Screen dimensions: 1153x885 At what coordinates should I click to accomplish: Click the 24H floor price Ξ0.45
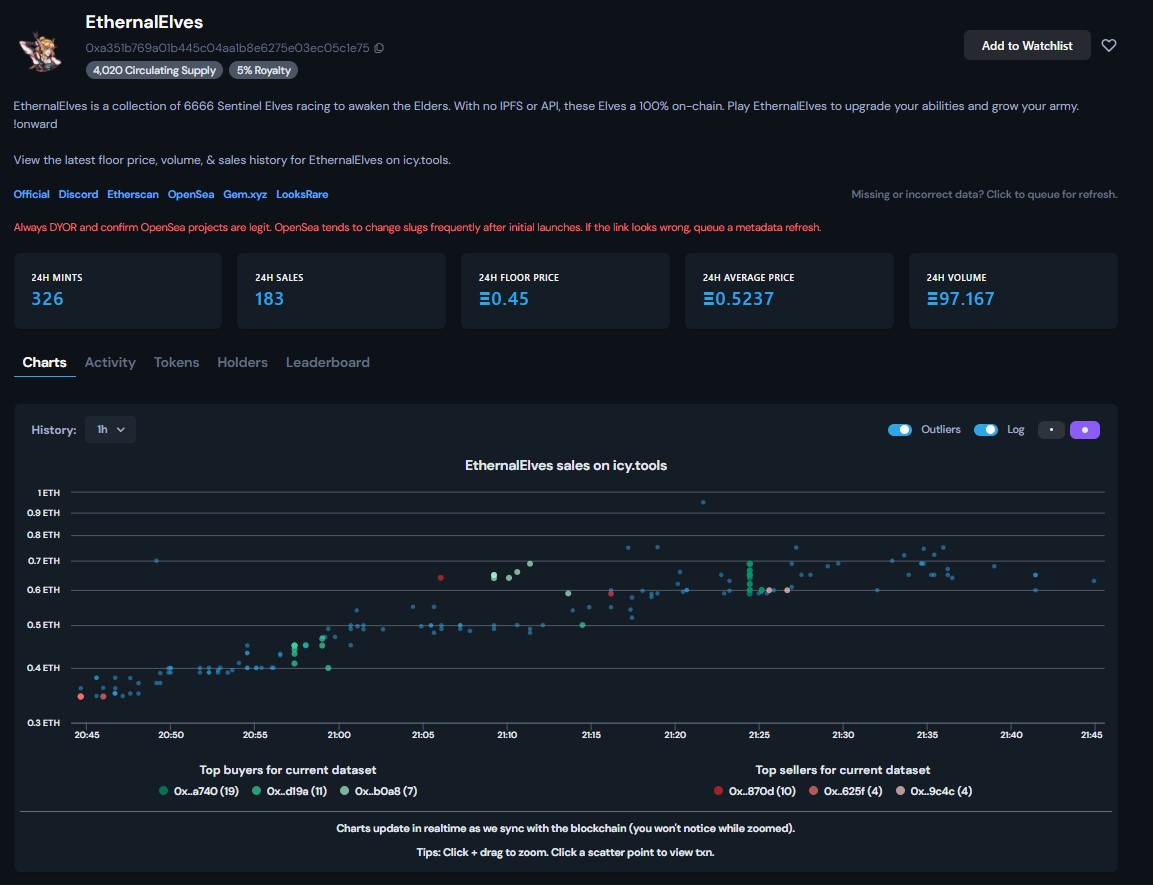pyautogui.click(x=504, y=298)
